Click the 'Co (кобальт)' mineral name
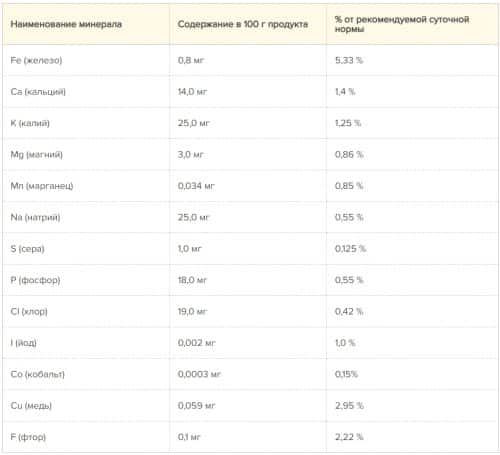The image size is (500, 455). coord(37,374)
